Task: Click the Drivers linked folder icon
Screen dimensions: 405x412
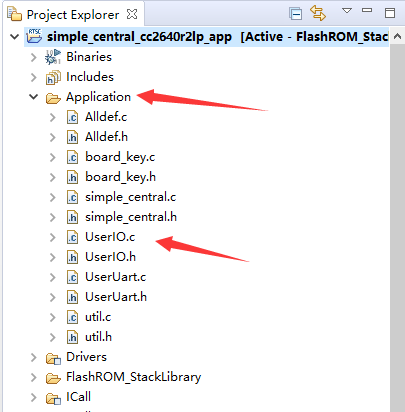Action: [53, 358]
